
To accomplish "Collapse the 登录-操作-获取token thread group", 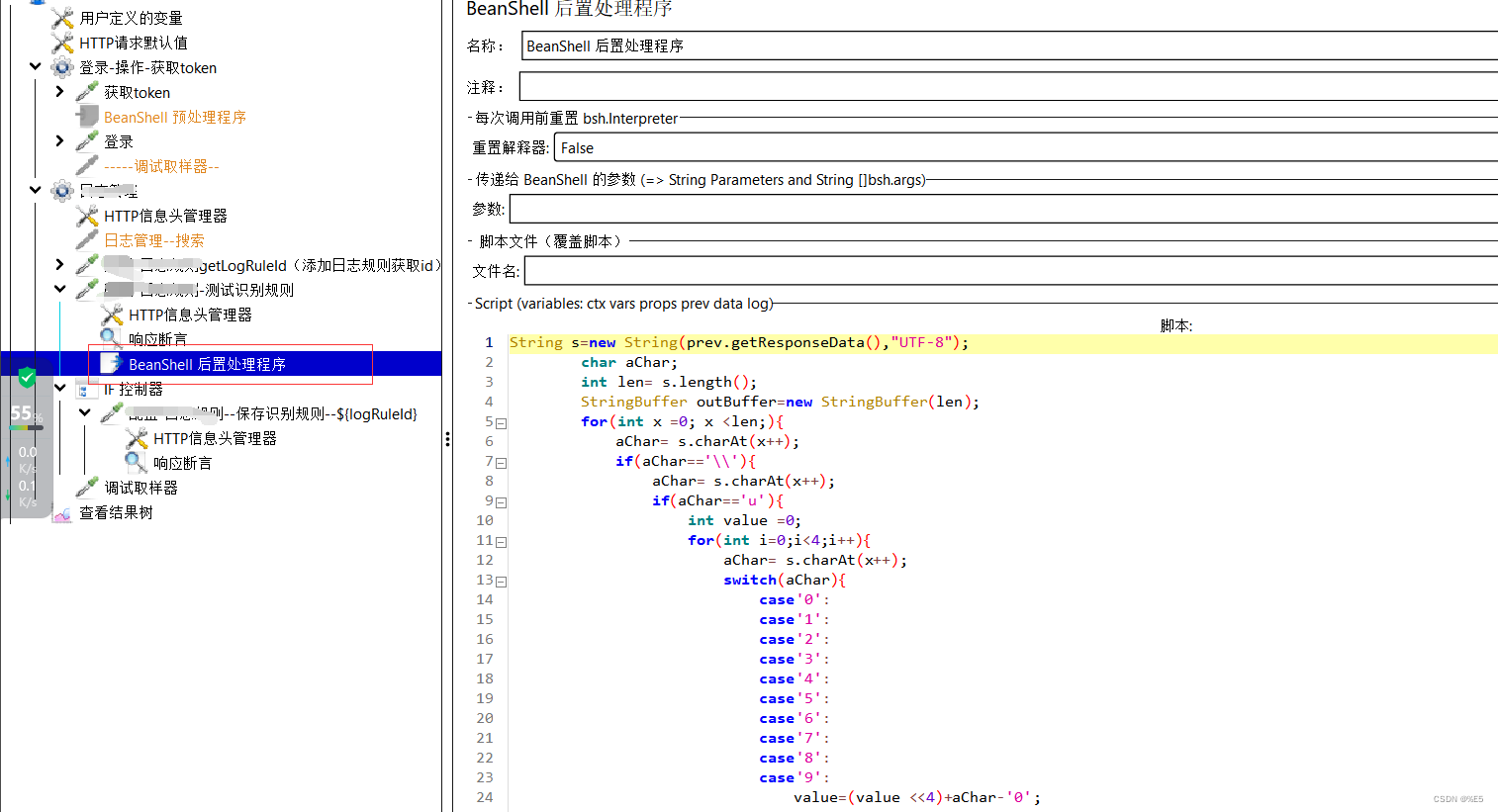I will click(x=36, y=67).
